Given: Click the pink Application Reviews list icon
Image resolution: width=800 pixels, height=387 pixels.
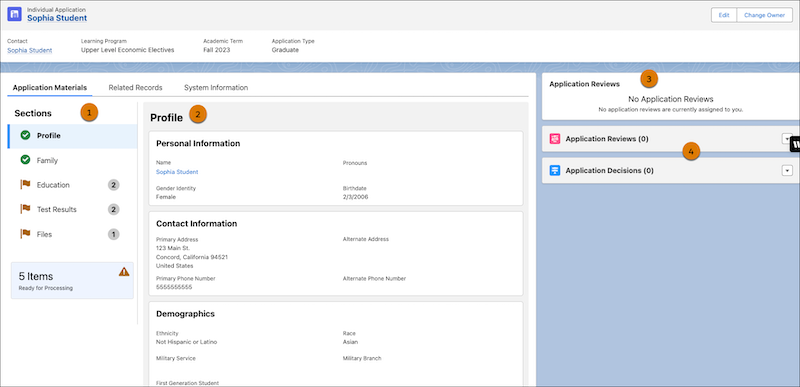Looking at the screenshot, I should (555, 139).
